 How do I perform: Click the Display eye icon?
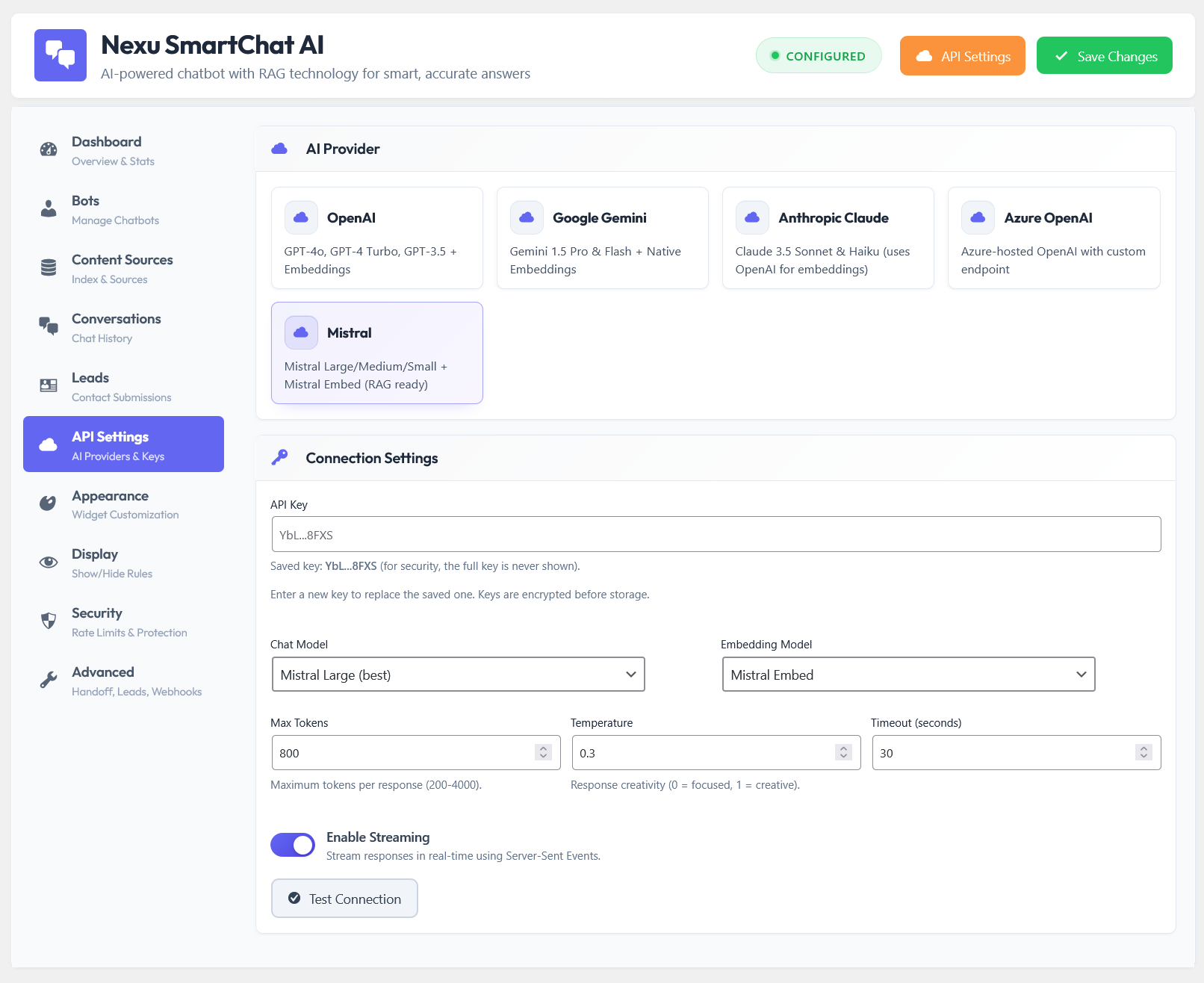click(49, 562)
